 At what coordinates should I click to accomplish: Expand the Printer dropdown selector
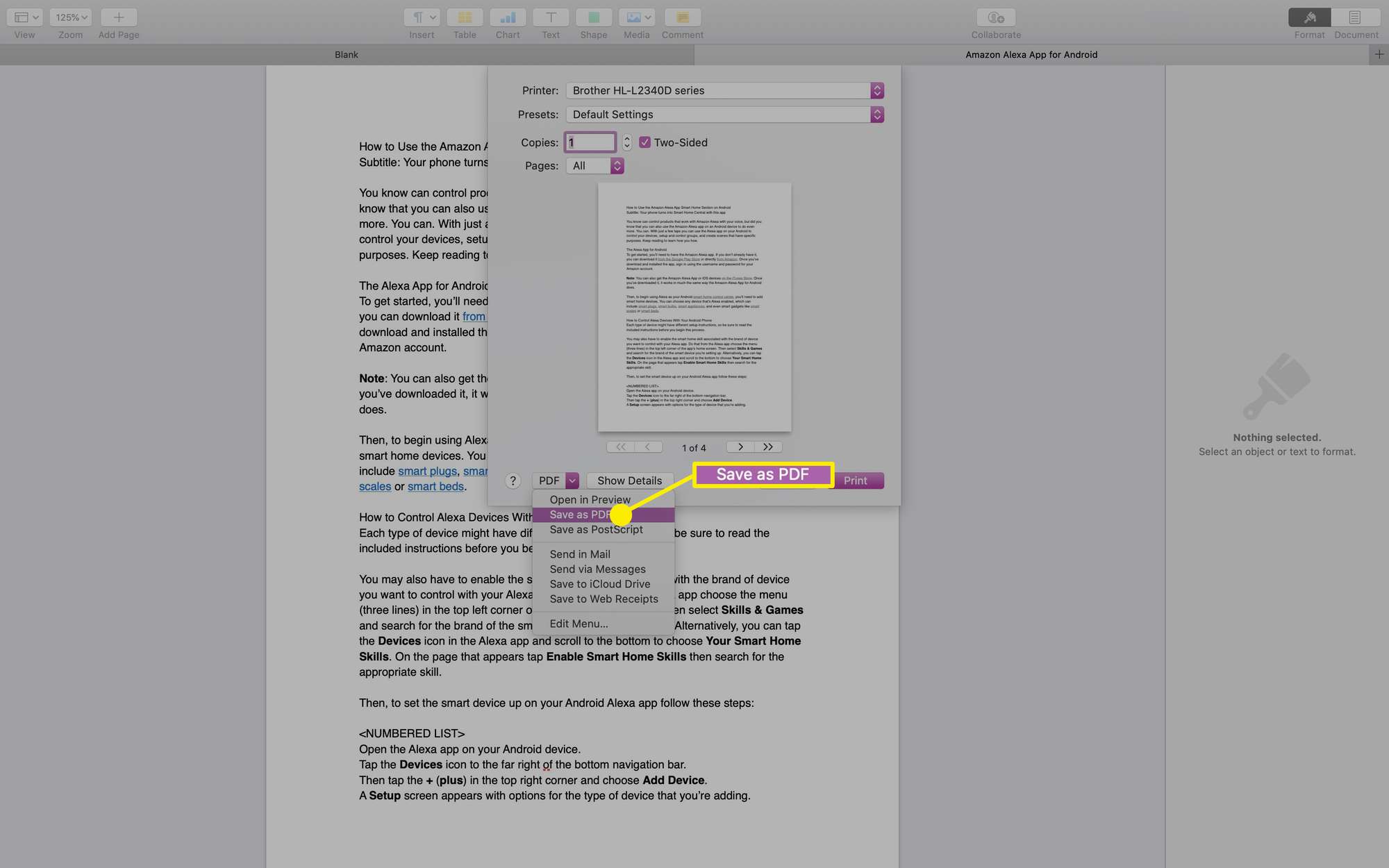(x=877, y=90)
